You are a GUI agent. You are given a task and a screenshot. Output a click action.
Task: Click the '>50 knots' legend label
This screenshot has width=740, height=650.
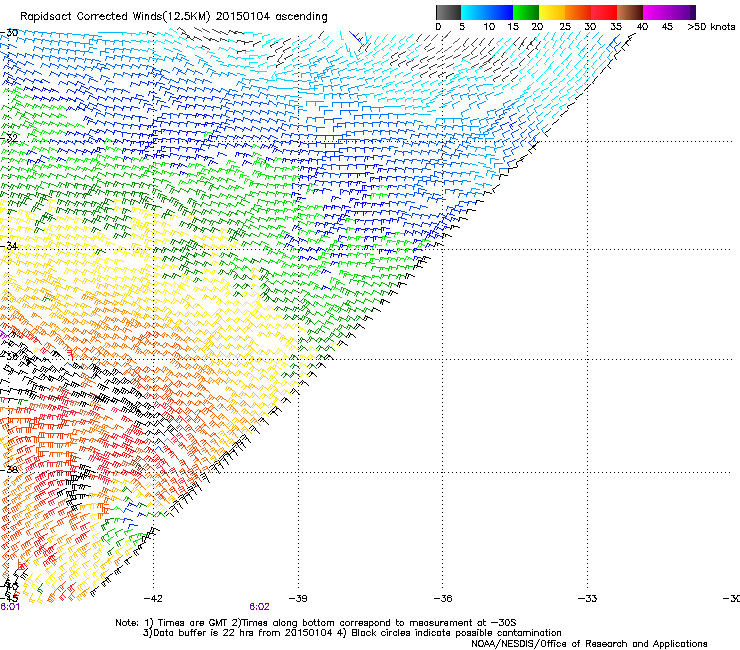point(711,27)
